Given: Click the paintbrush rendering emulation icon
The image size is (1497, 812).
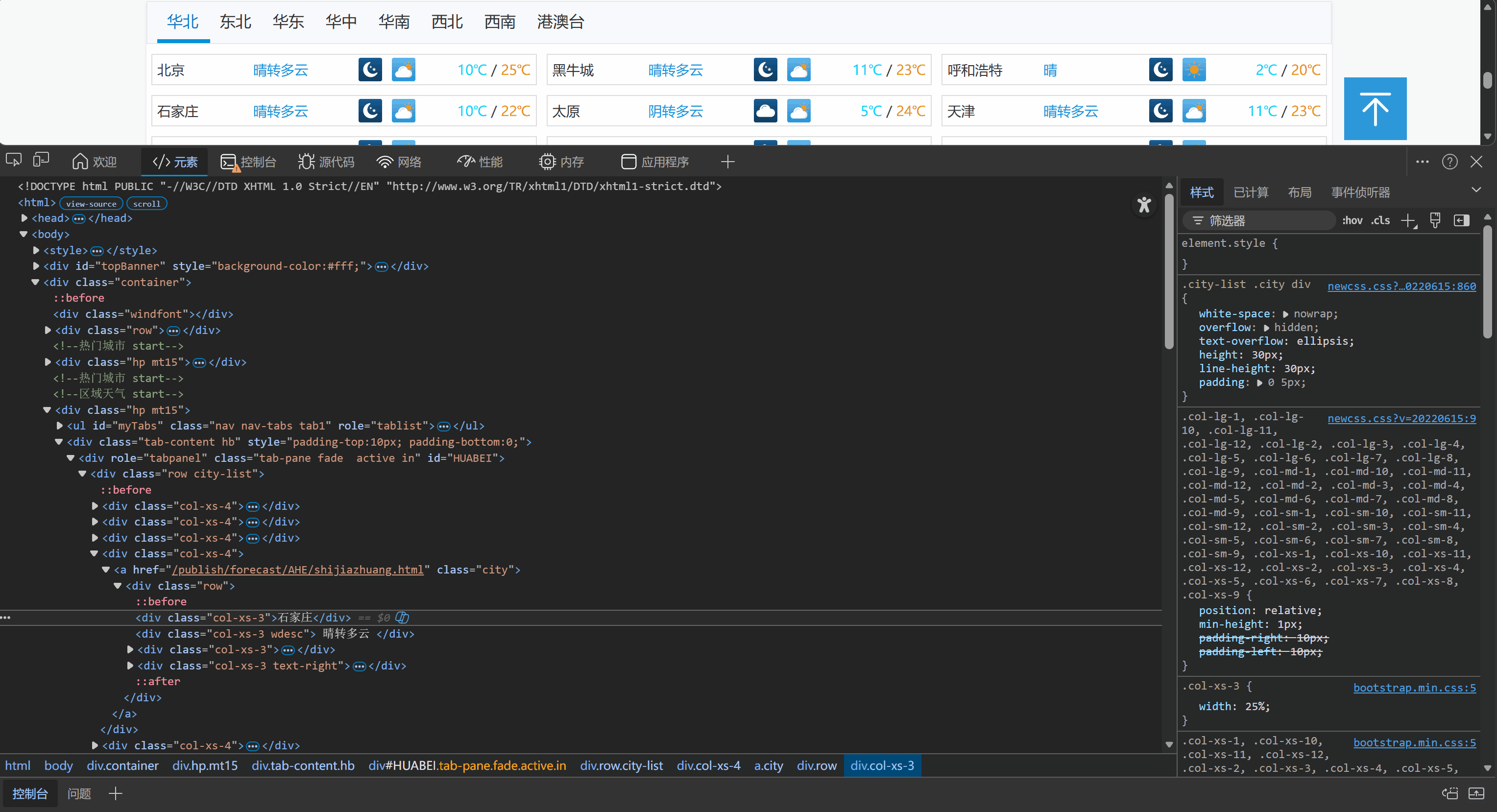Looking at the screenshot, I should coord(1435,221).
